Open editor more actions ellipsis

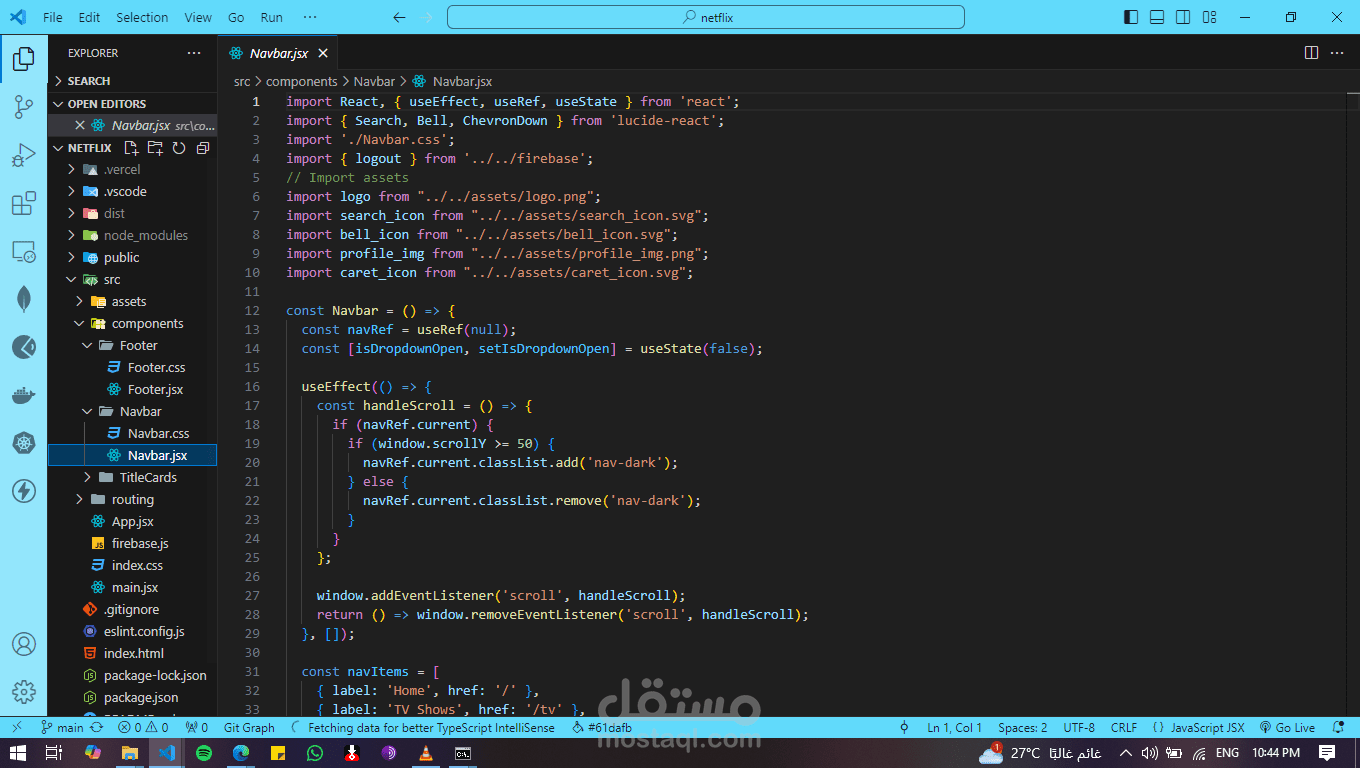click(1337, 53)
